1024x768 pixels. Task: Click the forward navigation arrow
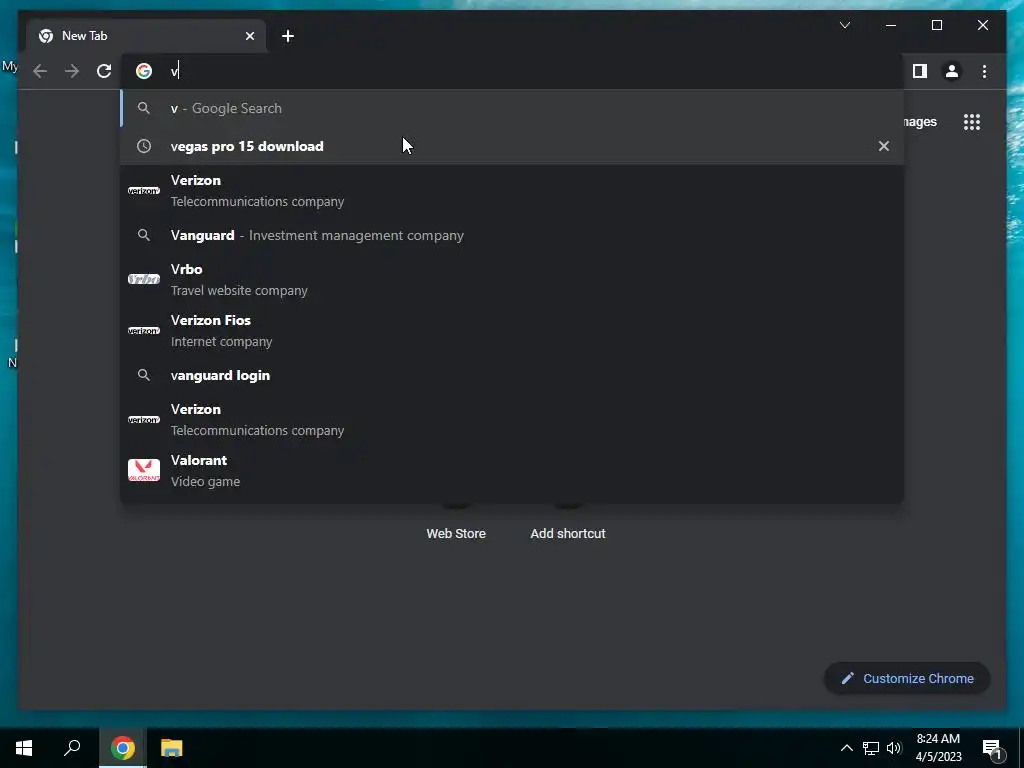72,71
